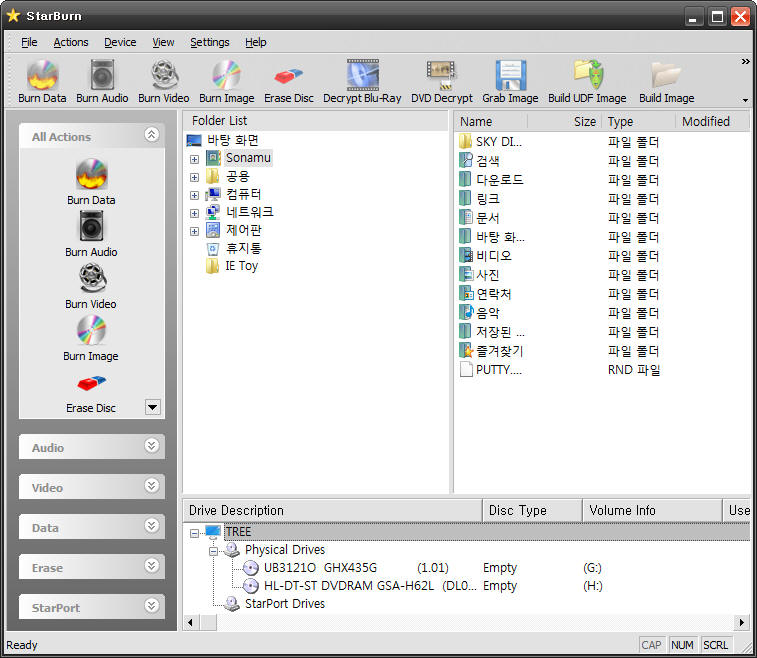Sort file list by Name column
Viewport: 757px width, 658px height.
(491, 122)
